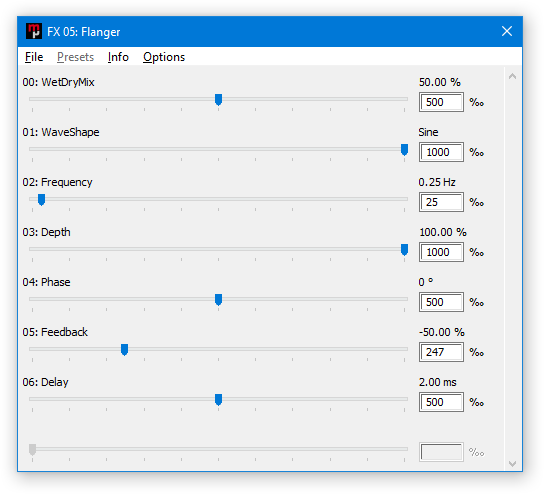Click the Frequency slider handle
This screenshot has width=544, height=494.
(x=41, y=199)
